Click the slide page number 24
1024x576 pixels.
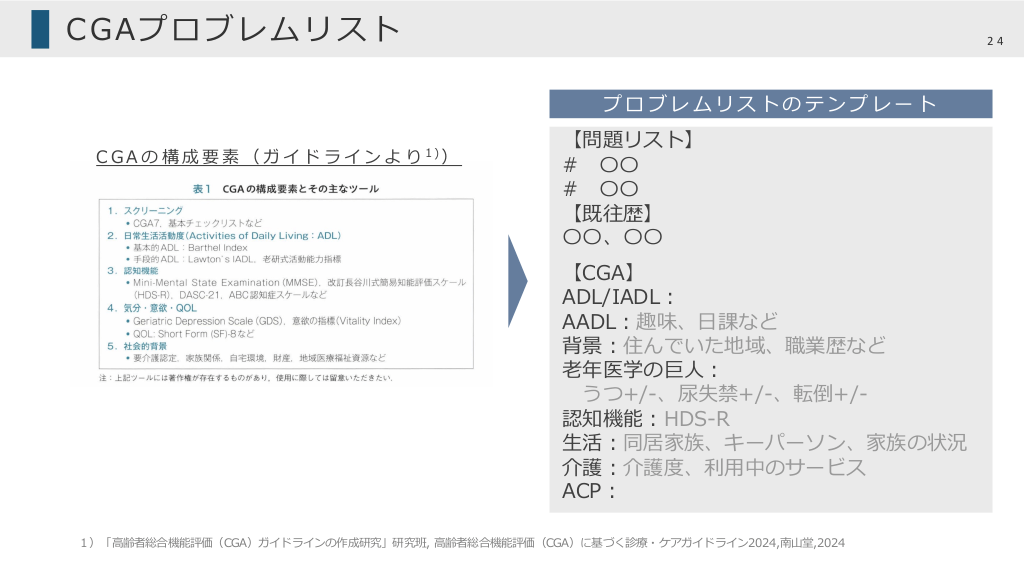coord(994,41)
